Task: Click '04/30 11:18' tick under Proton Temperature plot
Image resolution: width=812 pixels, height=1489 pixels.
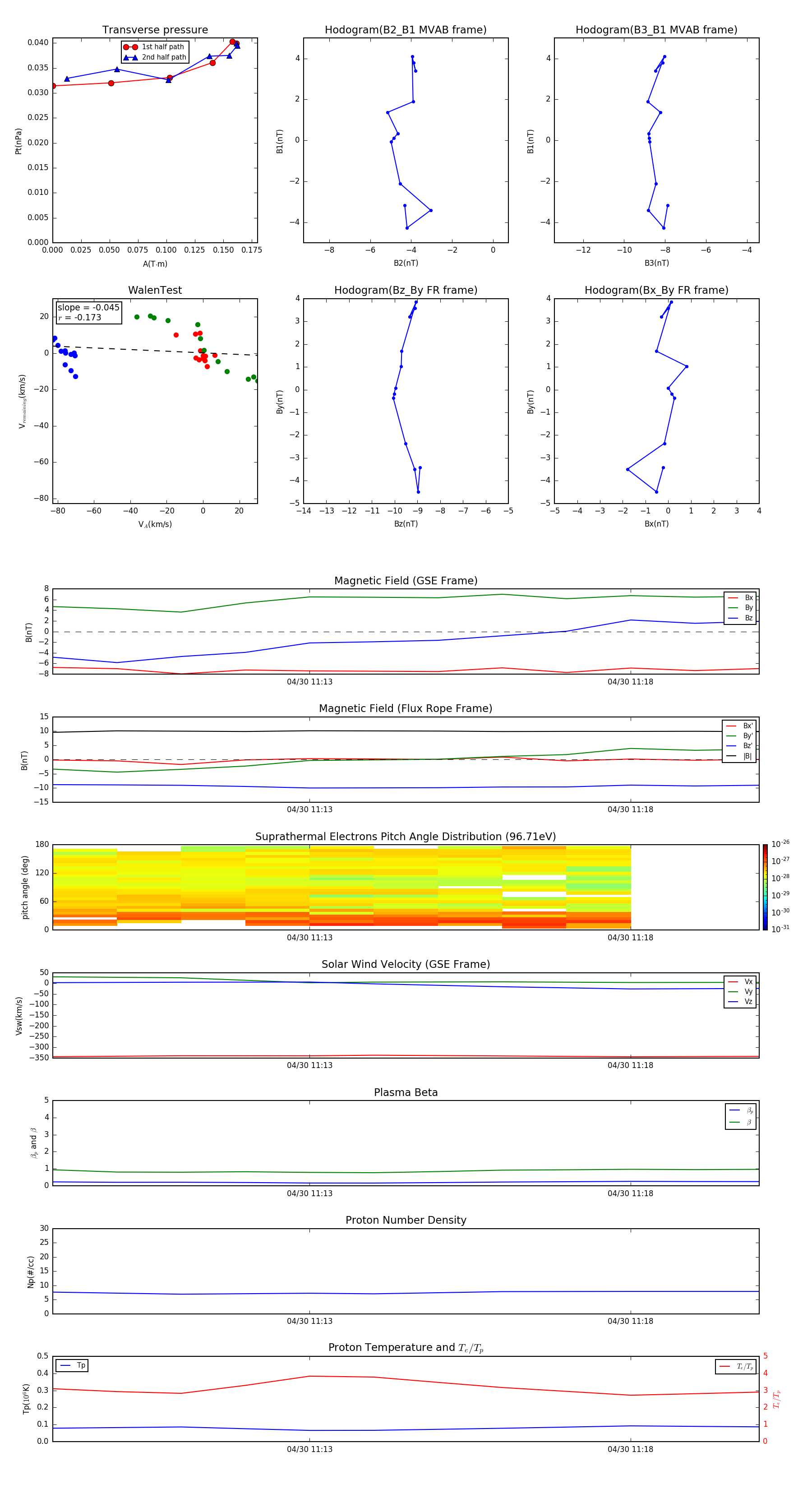Action: [x=630, y=1449]
